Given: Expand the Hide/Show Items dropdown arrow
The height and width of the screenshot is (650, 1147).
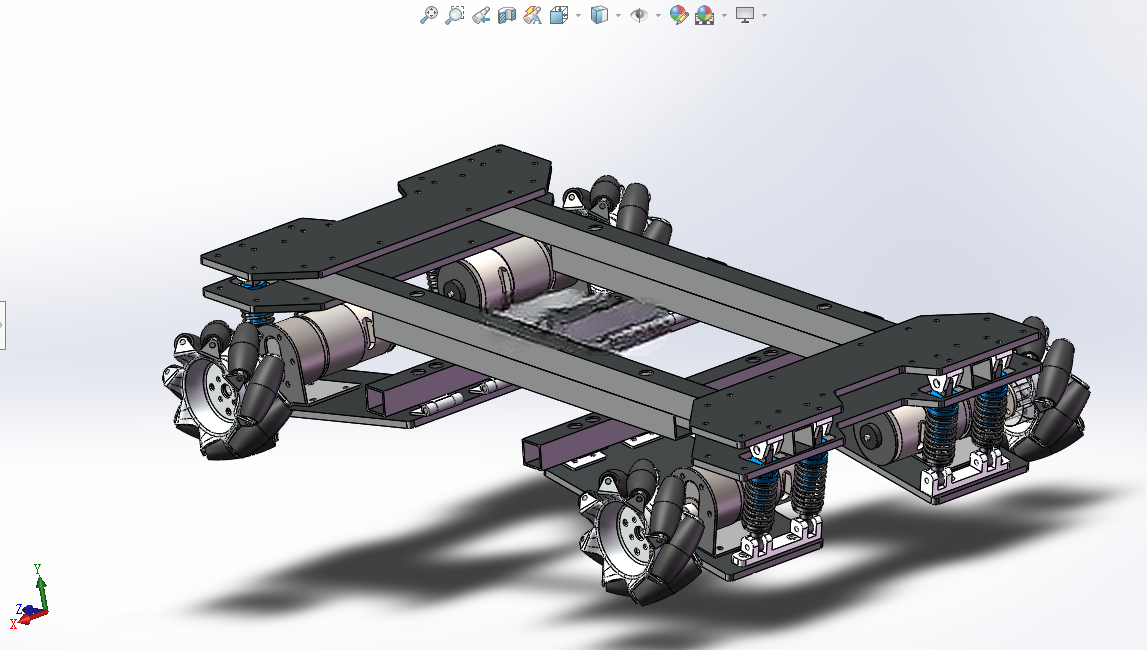Looking at the screenshot, I should [658, 15].
